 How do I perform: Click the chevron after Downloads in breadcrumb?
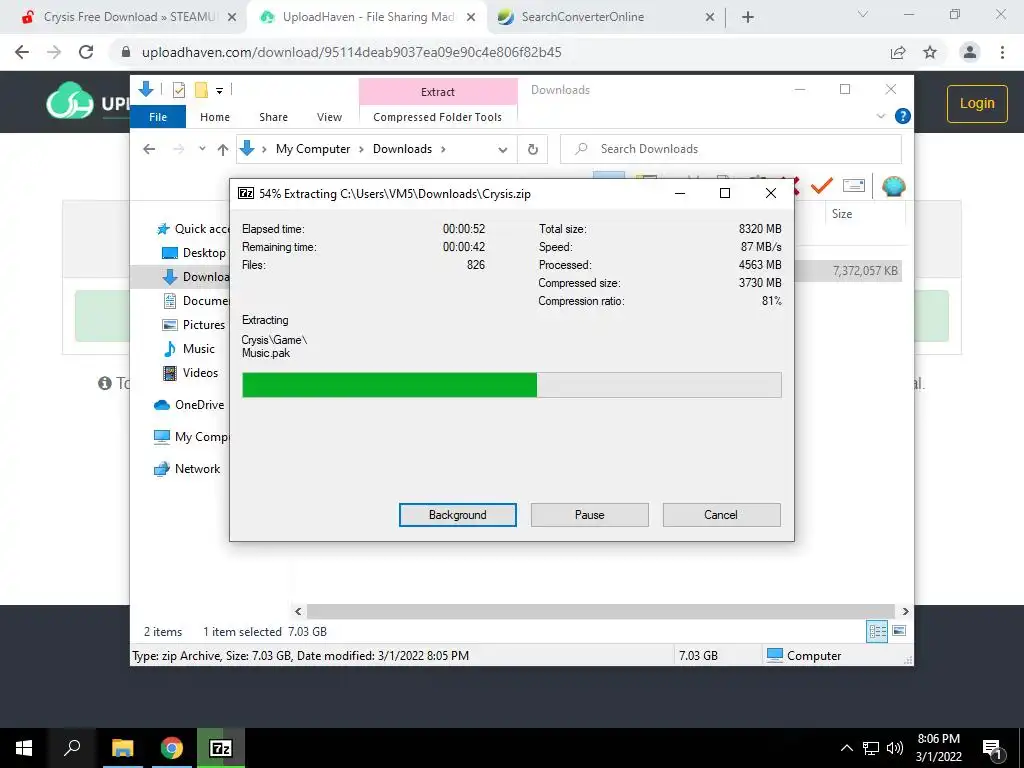[x=443, y=150]
